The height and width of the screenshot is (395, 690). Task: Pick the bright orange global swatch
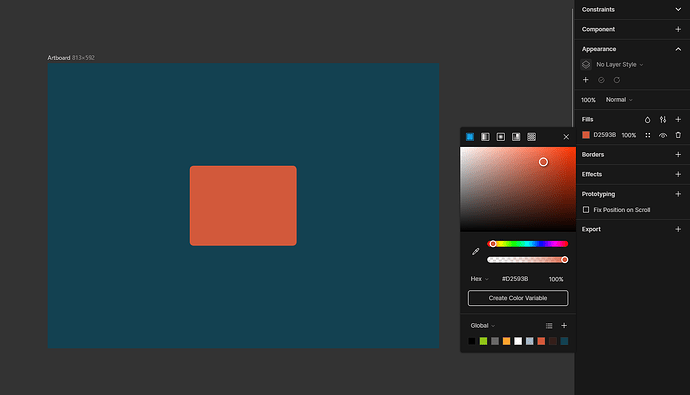pos(506,341)
